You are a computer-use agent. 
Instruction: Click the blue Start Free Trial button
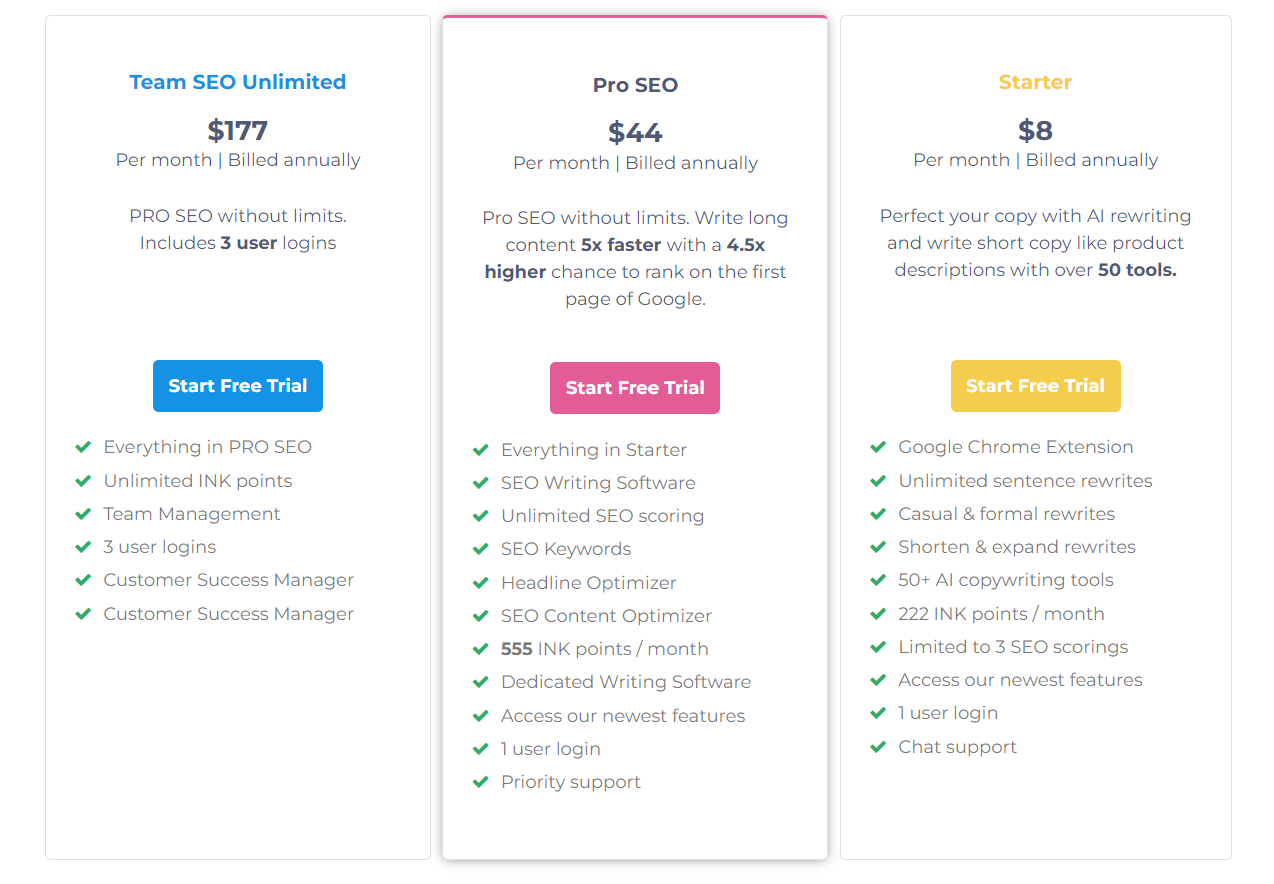237,386
